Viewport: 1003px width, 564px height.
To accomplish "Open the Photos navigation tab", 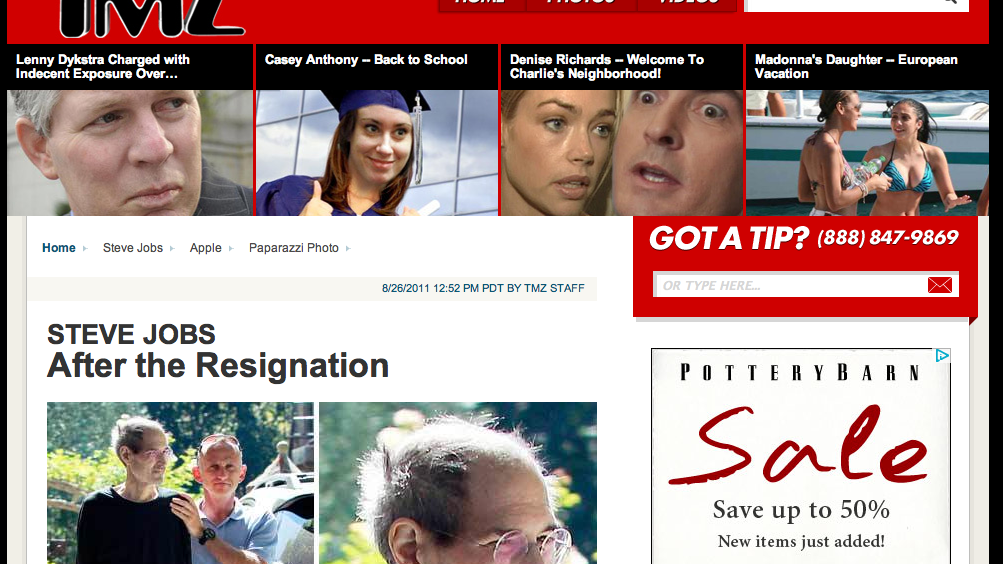I will click(x=581, y=4).
